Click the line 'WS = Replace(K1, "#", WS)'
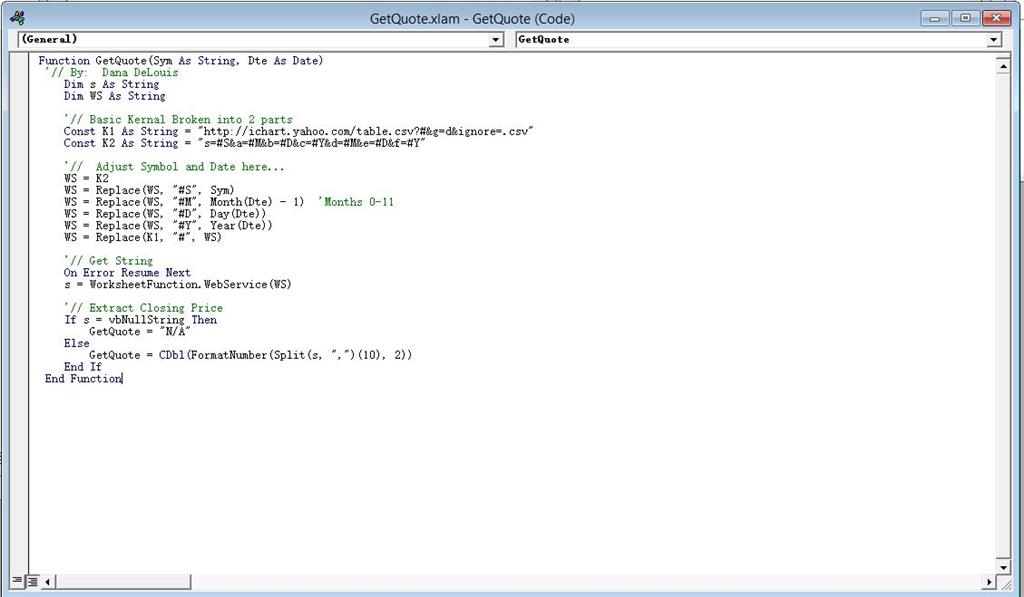 143,237
